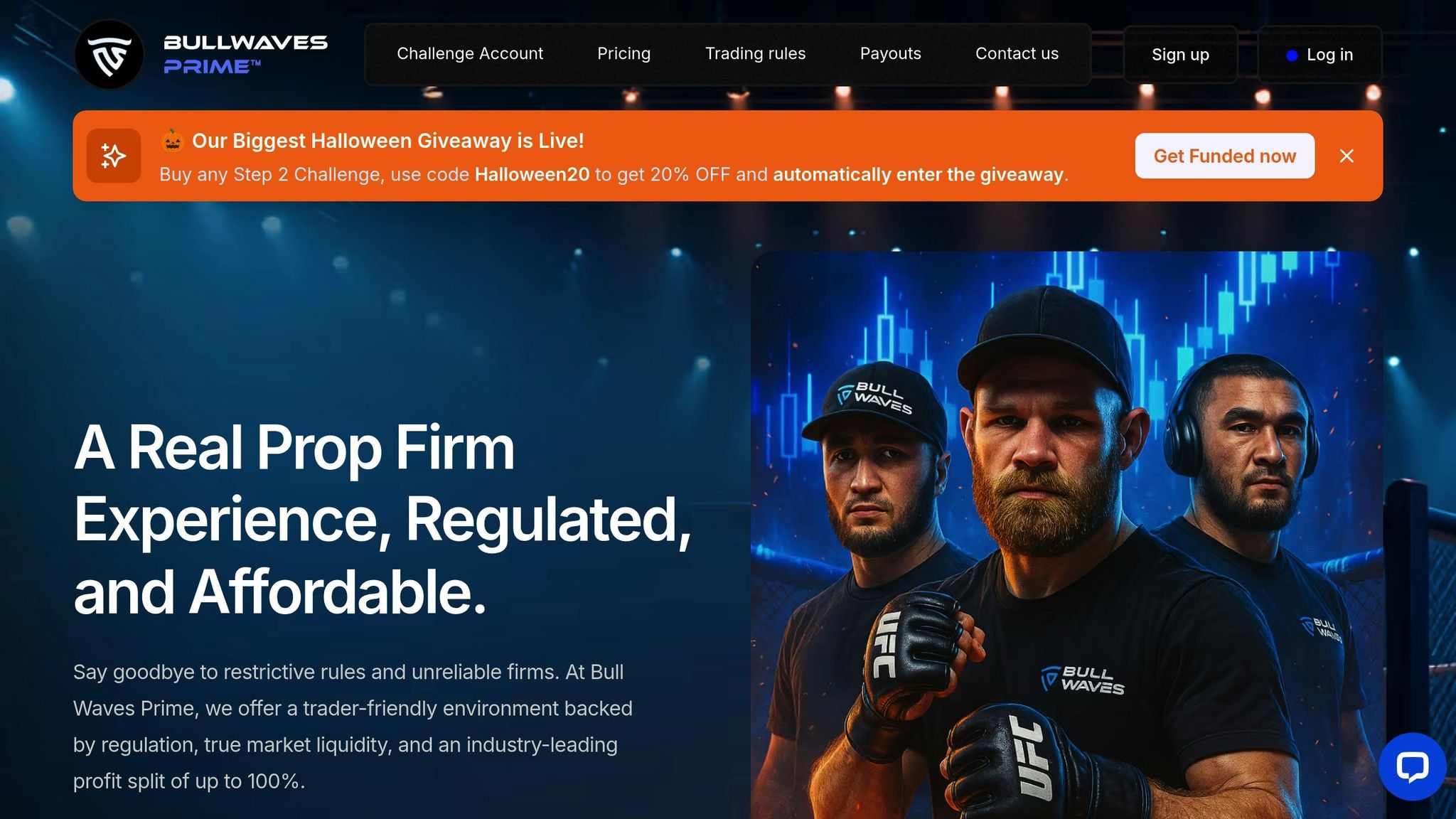Go to the Pricing page
Screen dimensions: 1456x819
[x=623, y=54]
